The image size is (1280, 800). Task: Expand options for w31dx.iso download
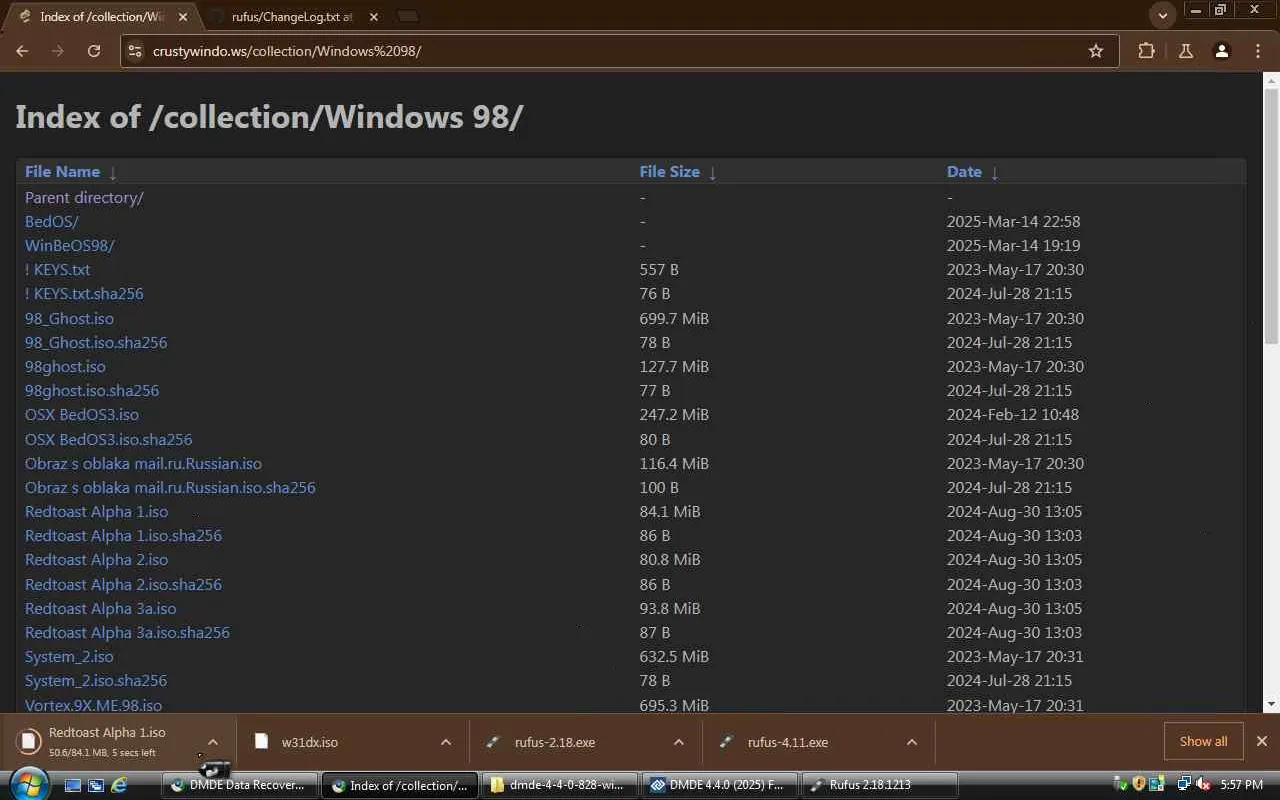coord(446,742)
